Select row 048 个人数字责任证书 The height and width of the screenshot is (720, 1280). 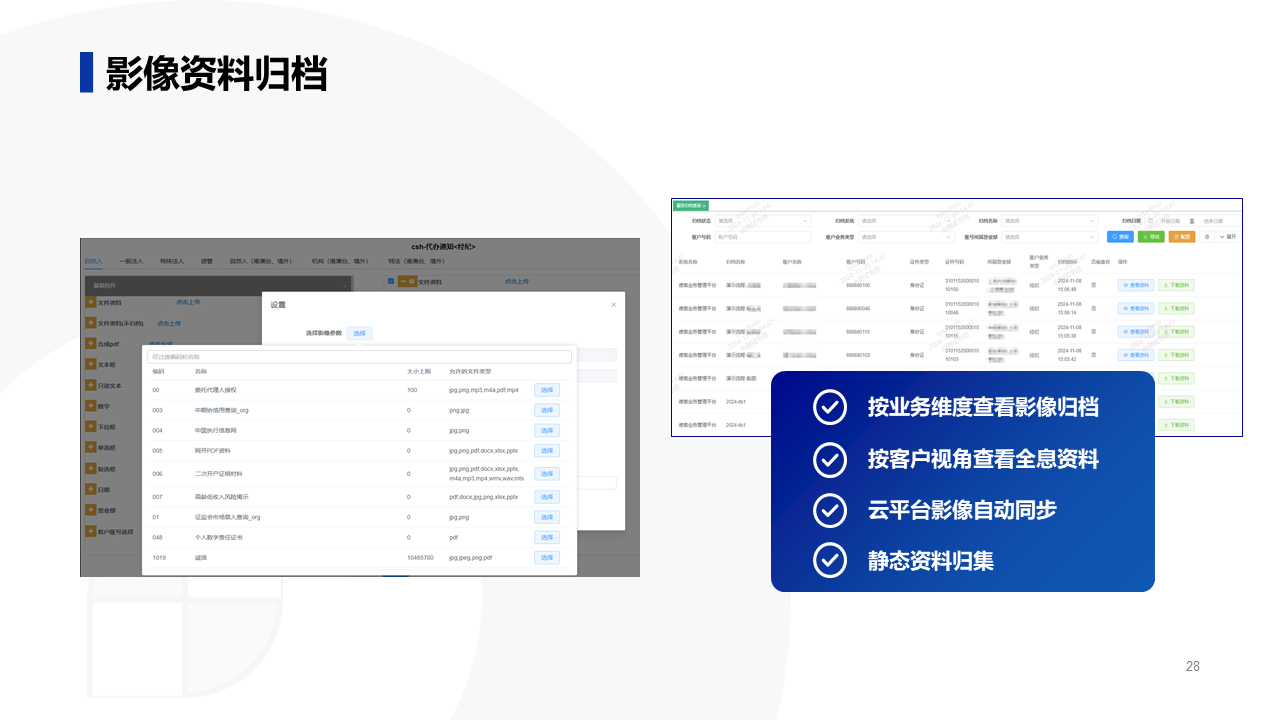546,537
